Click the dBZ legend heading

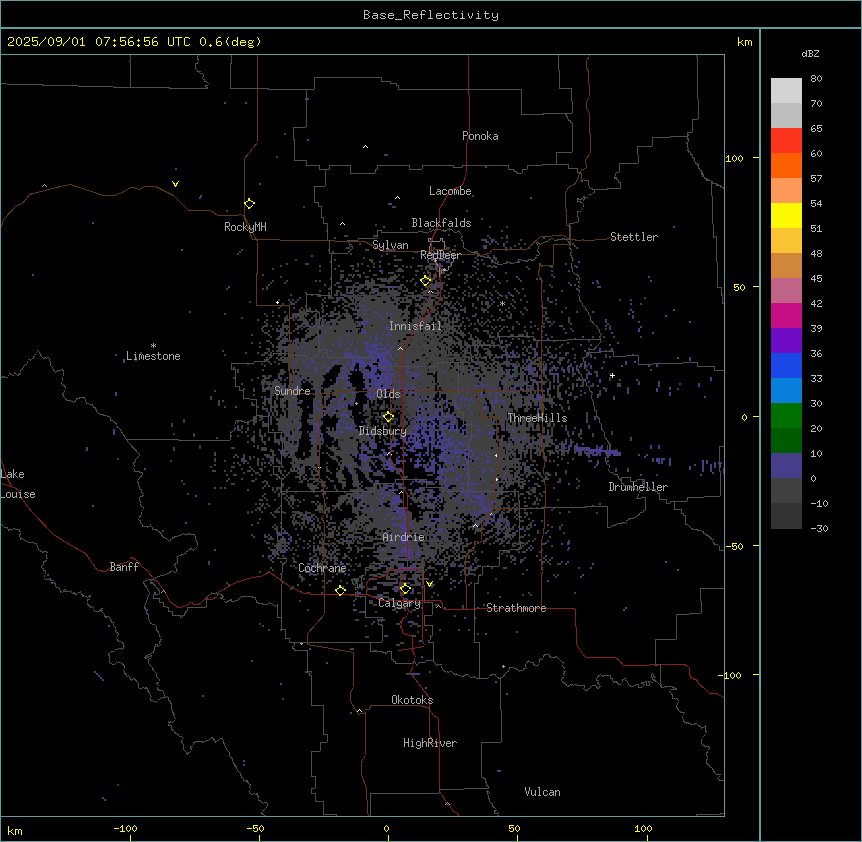coord(810,53)
